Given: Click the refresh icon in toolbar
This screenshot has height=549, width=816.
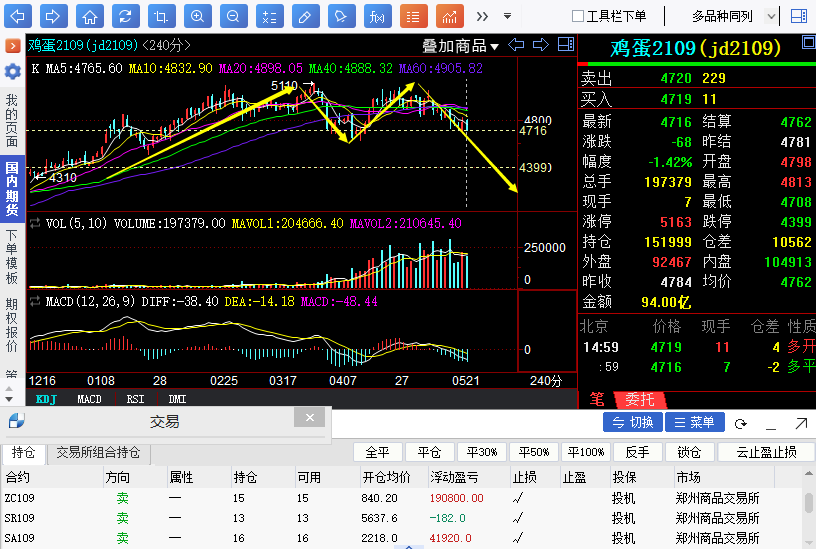Looking at the screenshot, I should tap(125, 17).
